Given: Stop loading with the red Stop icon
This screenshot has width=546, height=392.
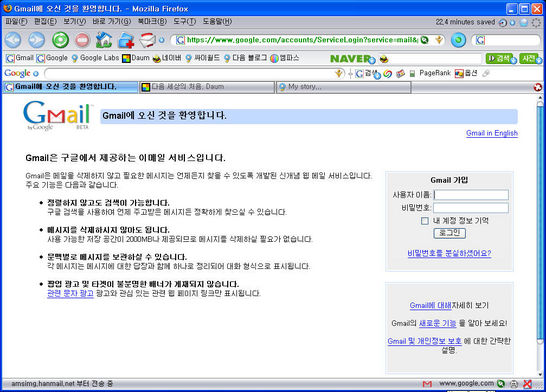Looking at the screenshot, I should pyautogui.click(x=83, y=40).
